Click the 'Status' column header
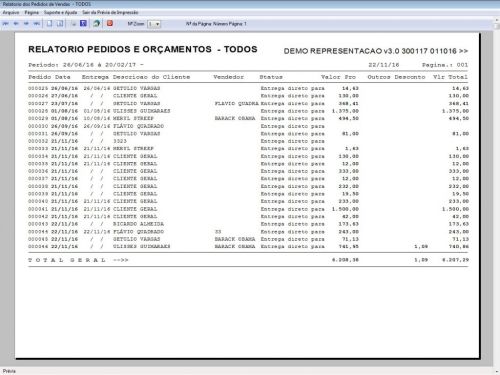 coord(271,77)
